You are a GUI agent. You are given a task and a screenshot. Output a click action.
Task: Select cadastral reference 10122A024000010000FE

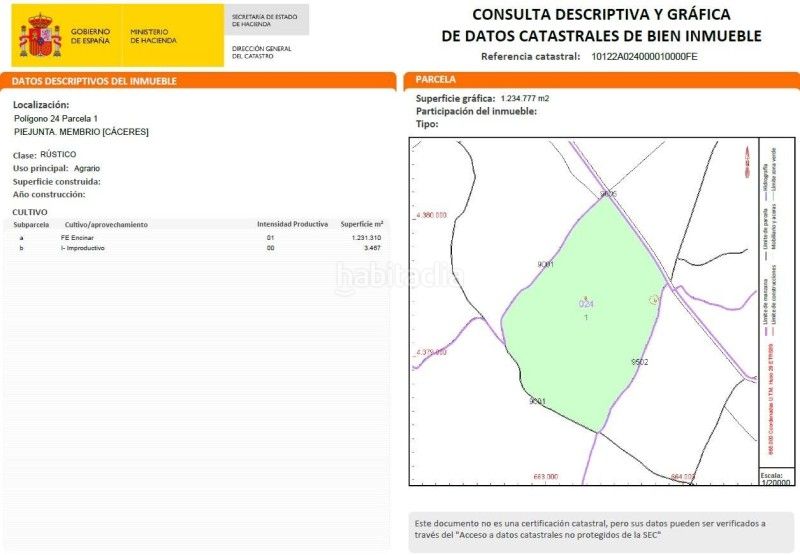pyautogui.click(x=644, y=57)
